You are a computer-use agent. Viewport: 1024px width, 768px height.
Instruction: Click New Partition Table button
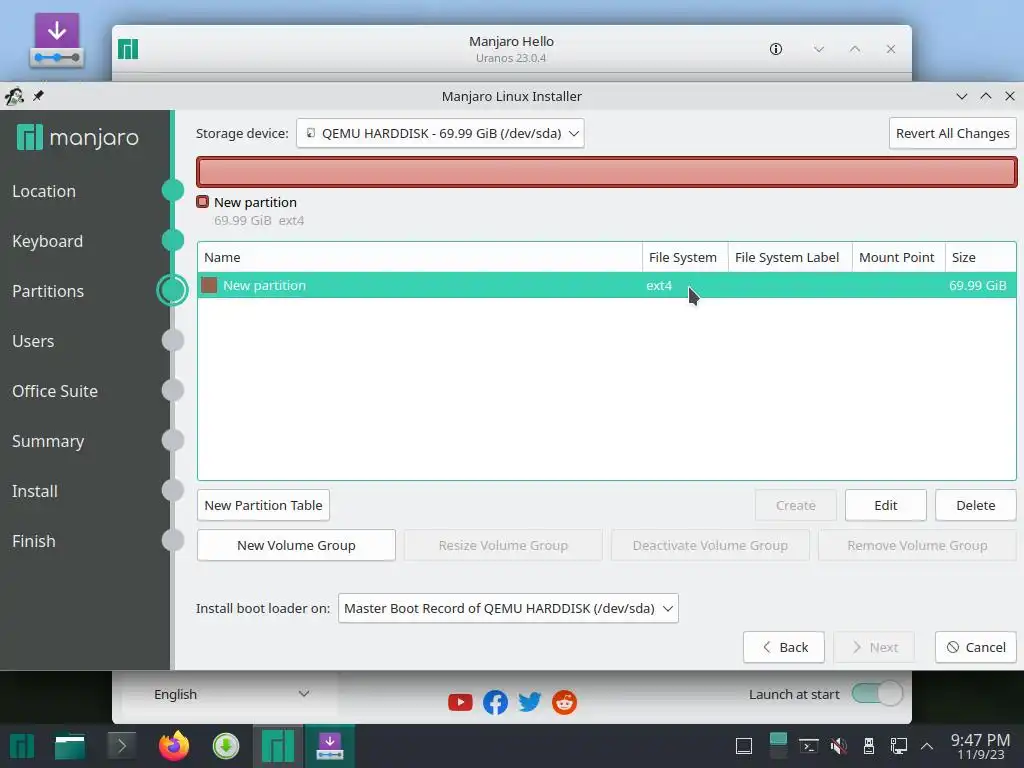pyautogui.click(x=263, y=505)
